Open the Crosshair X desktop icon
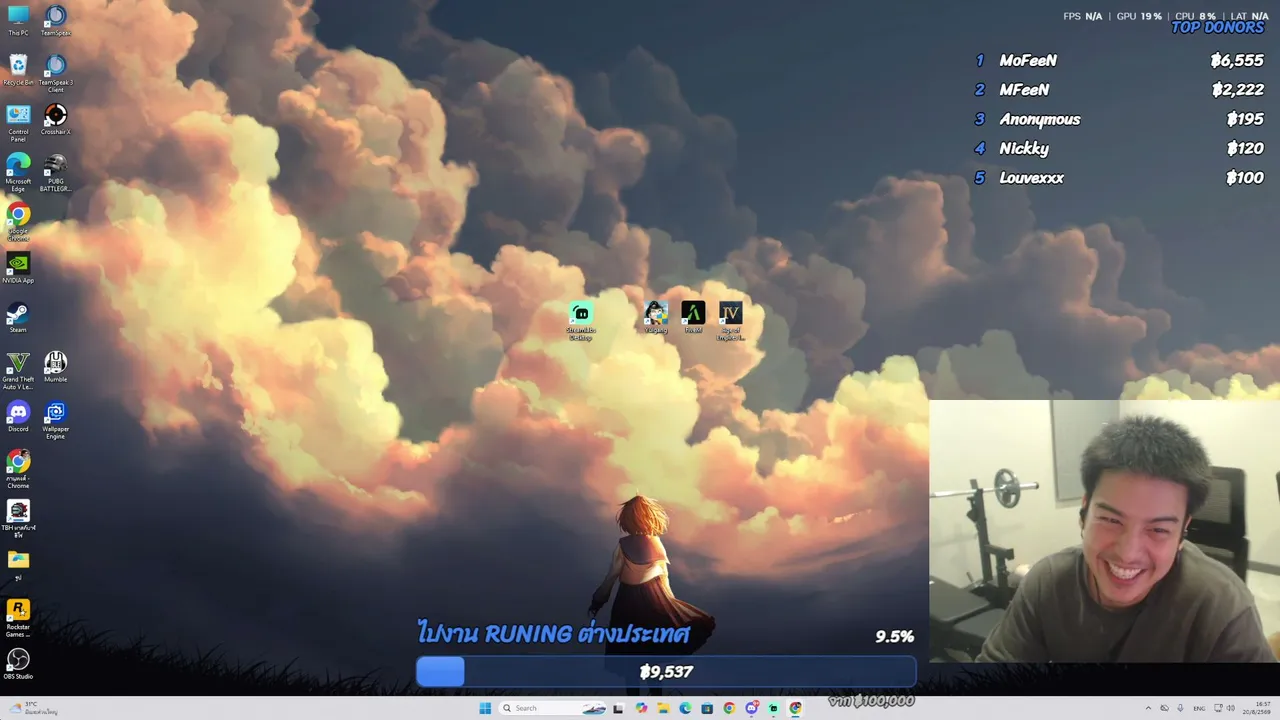Image resolution: width=1280 pixels, height=720 pixels. tap(56, 120)
